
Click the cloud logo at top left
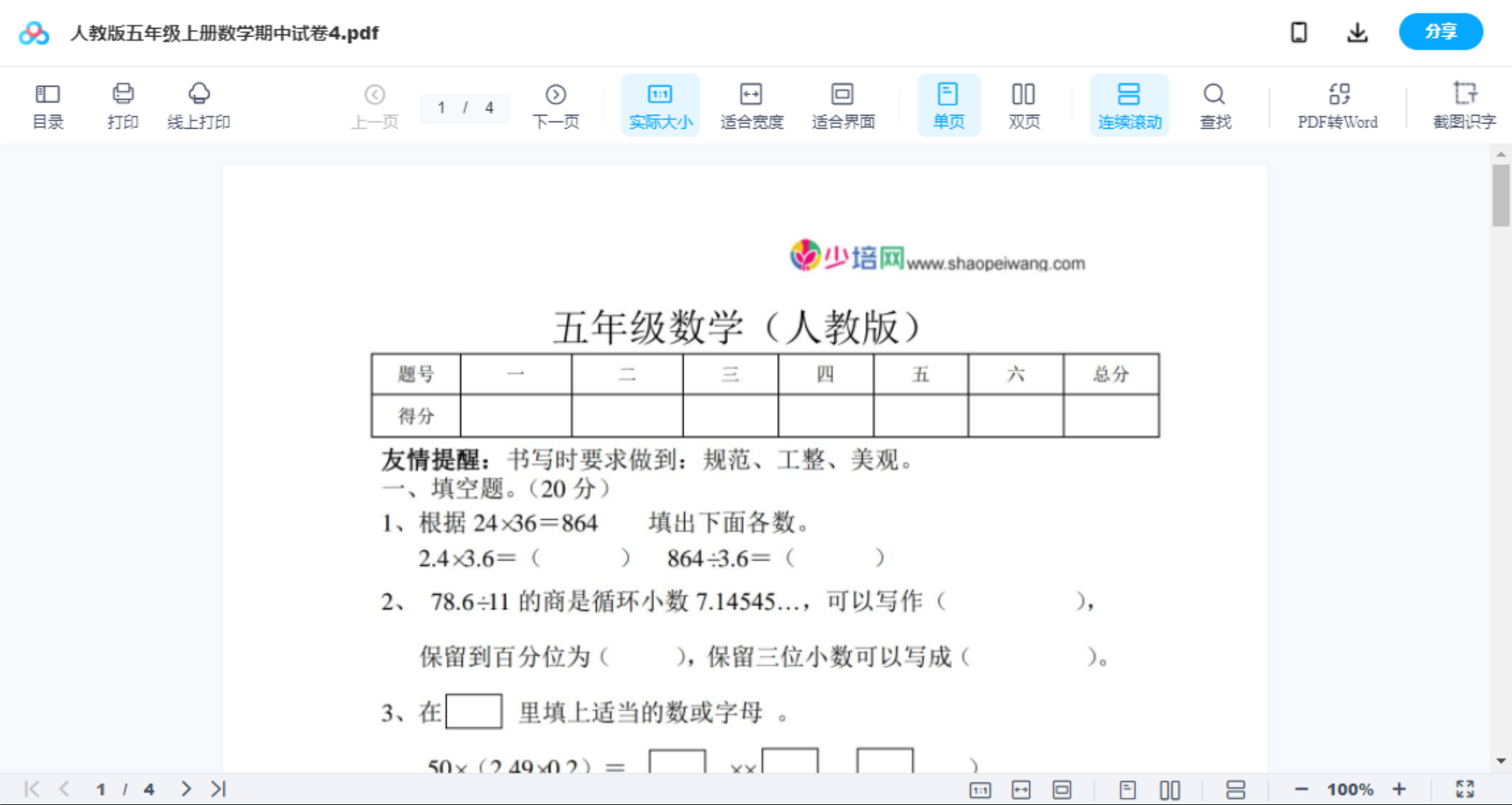pyautogui.click(x=34, y=33)
